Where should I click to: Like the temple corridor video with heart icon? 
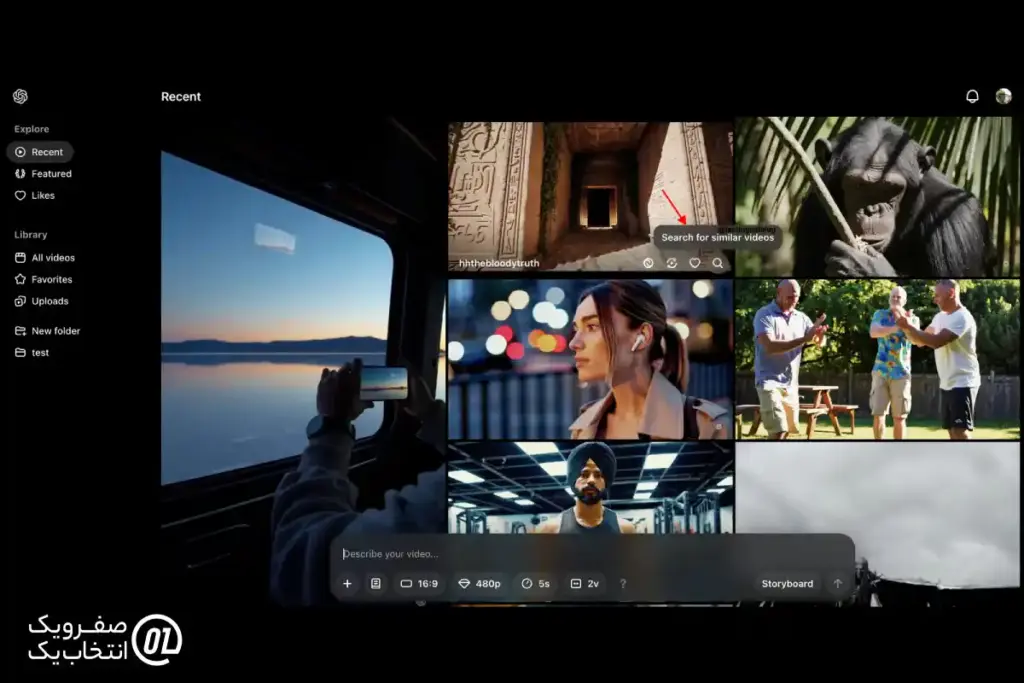click(695, 263)
